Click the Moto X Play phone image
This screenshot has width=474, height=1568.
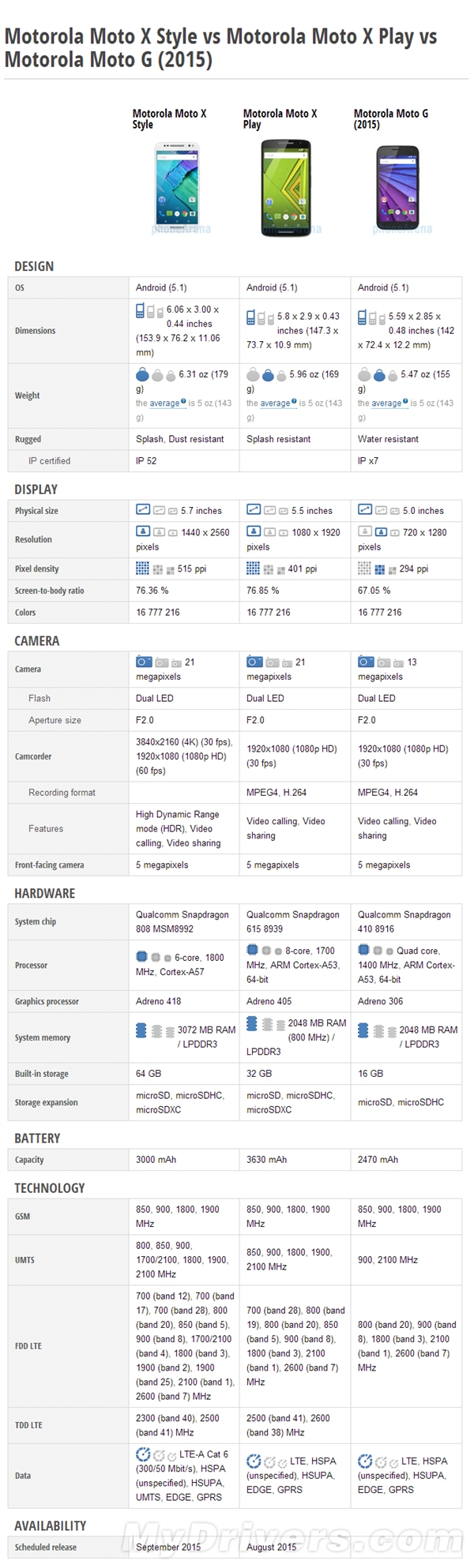click(285, 188)
